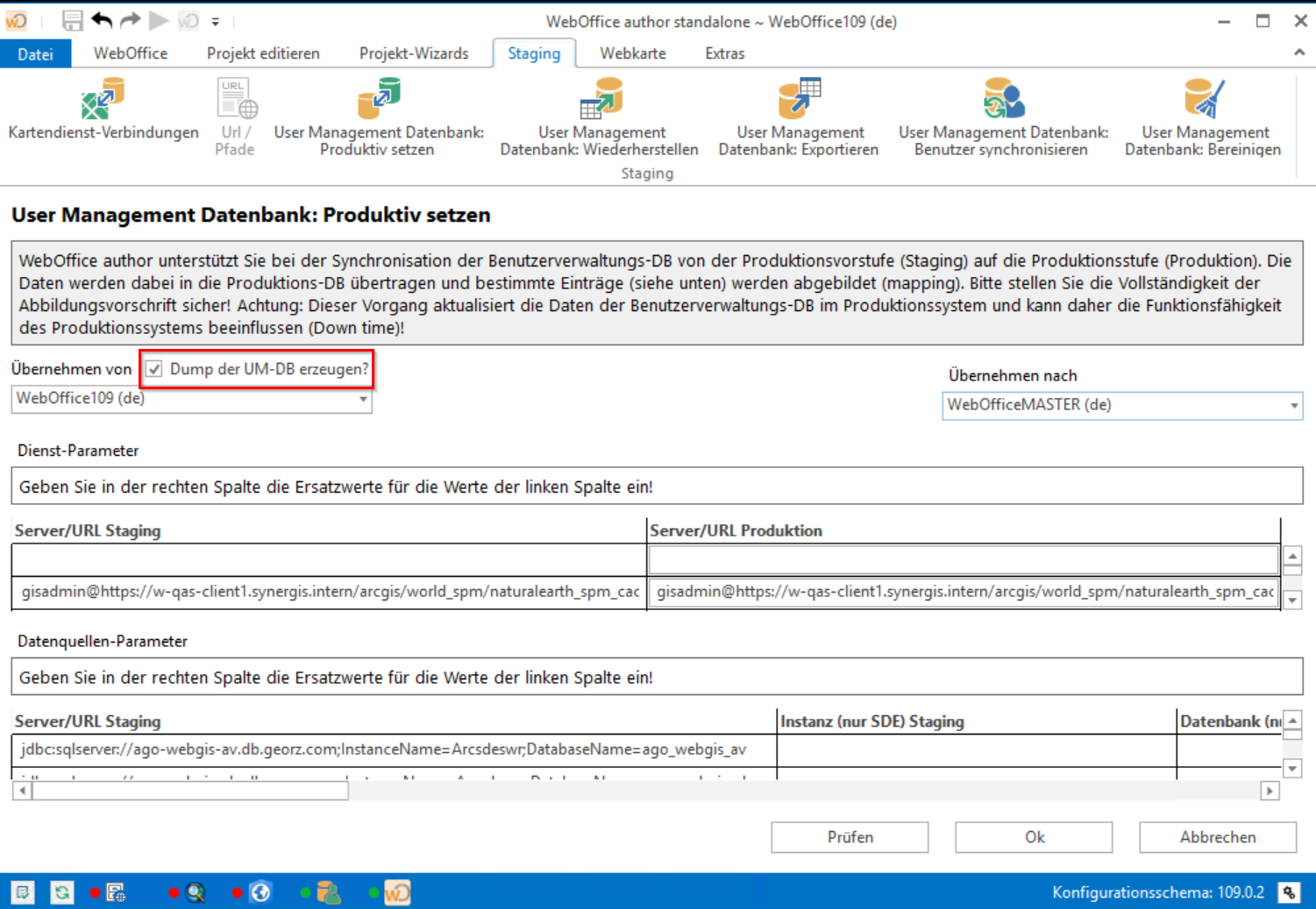Start User Management Datenbank: Benutzer synchronisieren

pyautogui.click(x=1002, y=114)
